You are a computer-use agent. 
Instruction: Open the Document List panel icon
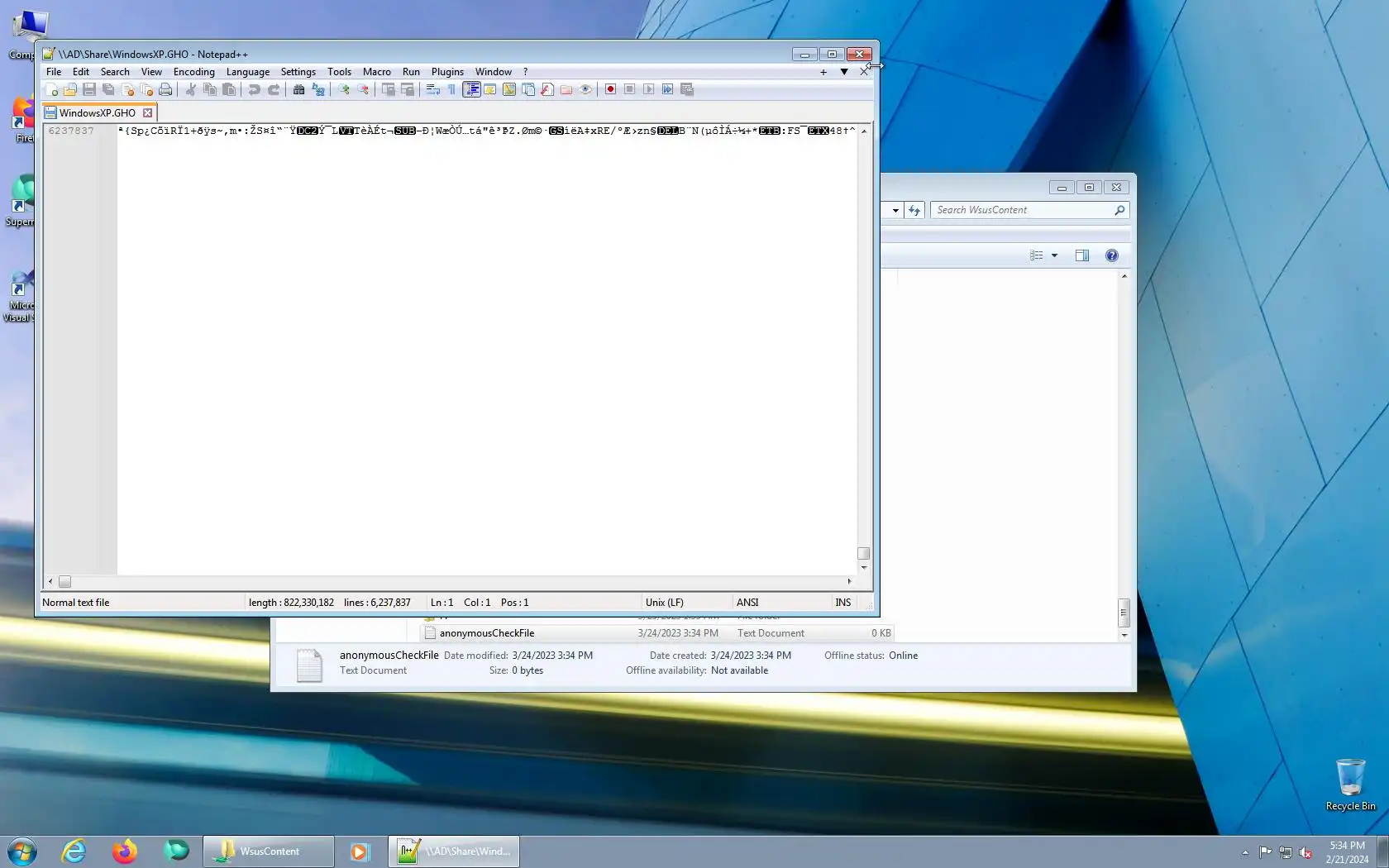(528, 89)
